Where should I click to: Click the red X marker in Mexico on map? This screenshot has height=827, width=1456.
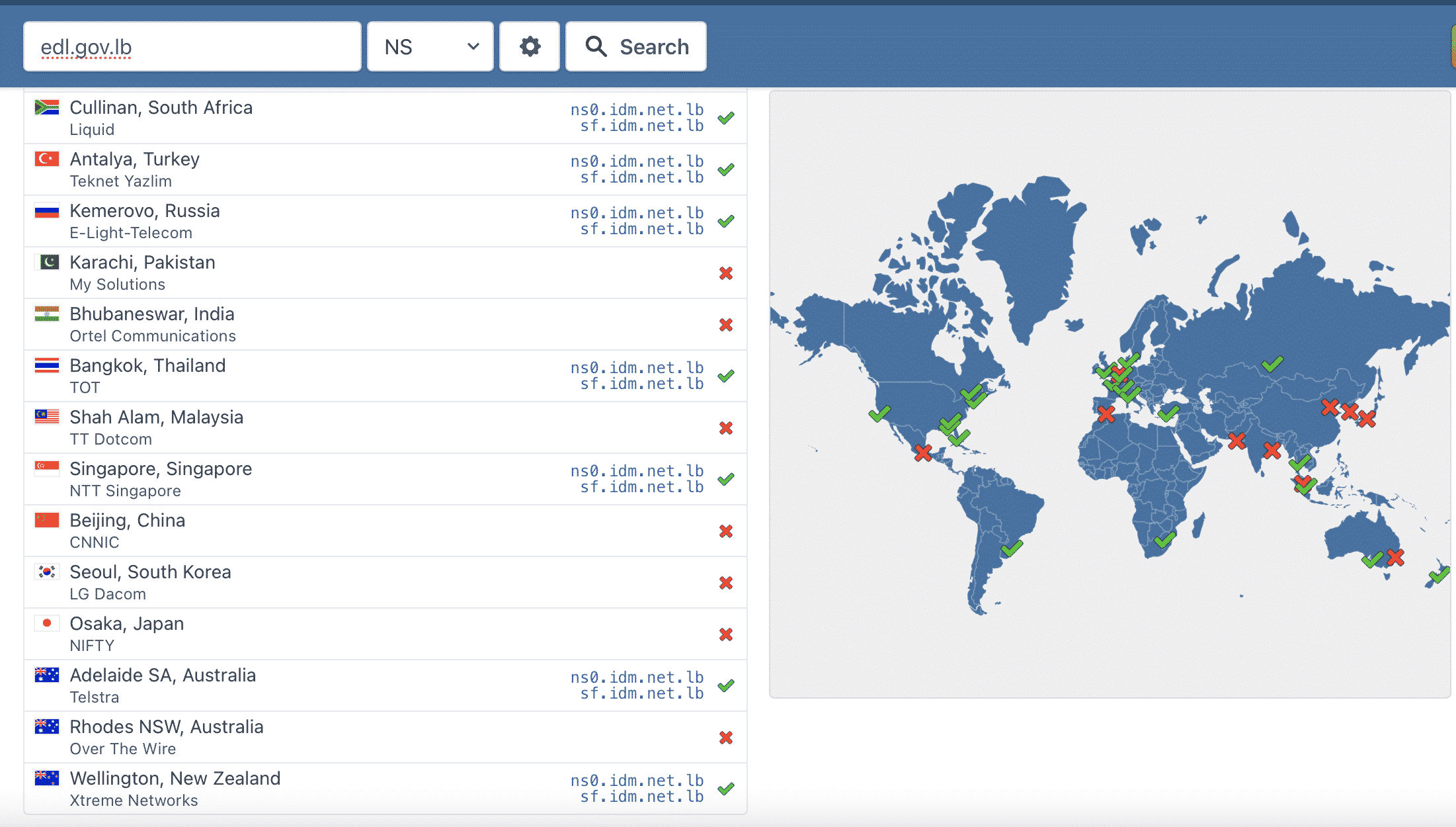(x=923, y=453)
